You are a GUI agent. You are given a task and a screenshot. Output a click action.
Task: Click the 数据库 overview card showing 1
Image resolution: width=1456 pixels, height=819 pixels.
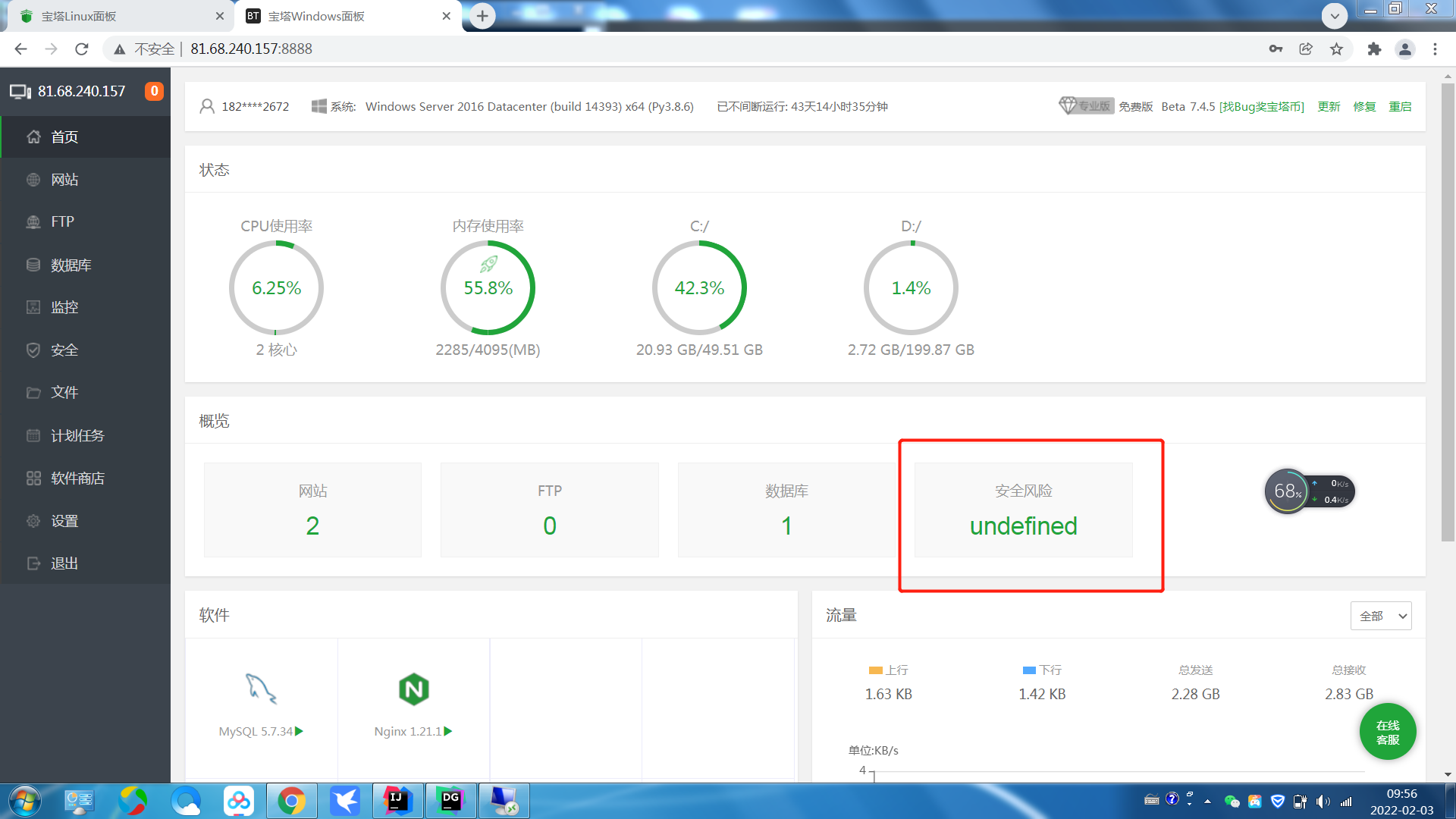tap(786, 510)
